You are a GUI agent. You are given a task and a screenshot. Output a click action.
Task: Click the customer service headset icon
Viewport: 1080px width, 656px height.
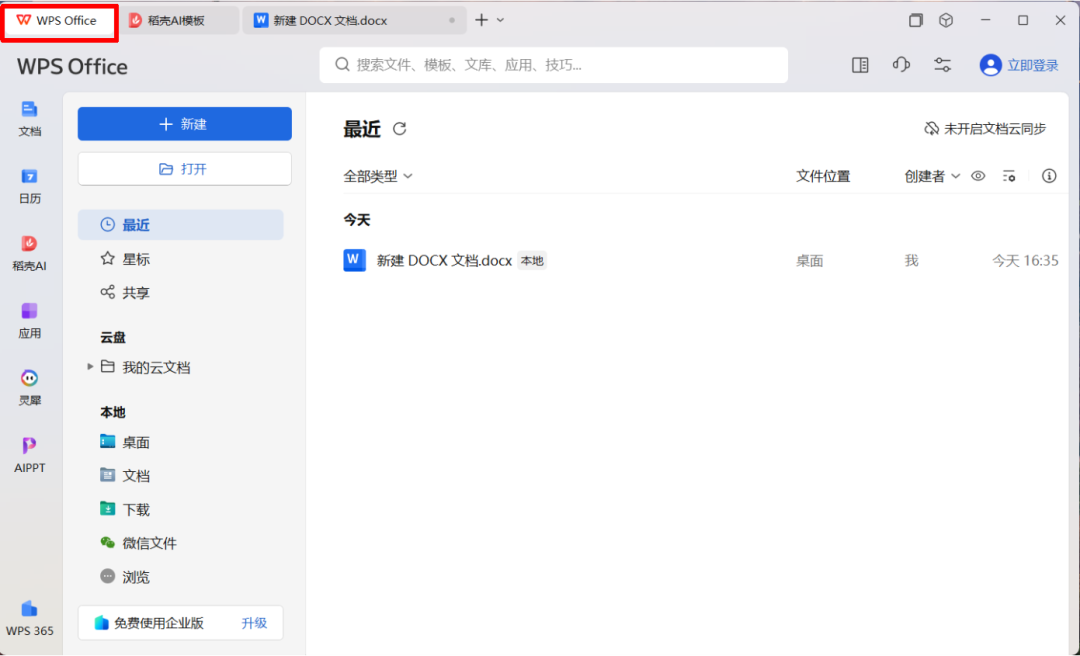pos(901,65)
